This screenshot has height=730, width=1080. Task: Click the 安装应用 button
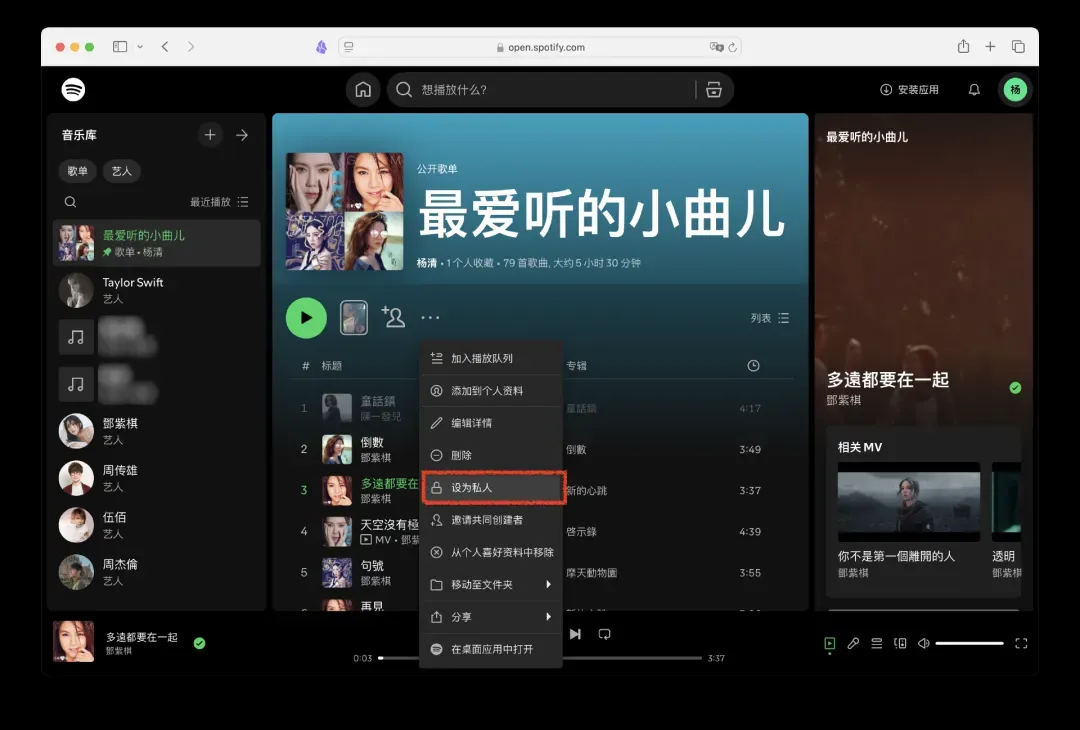tap(909, 90)
